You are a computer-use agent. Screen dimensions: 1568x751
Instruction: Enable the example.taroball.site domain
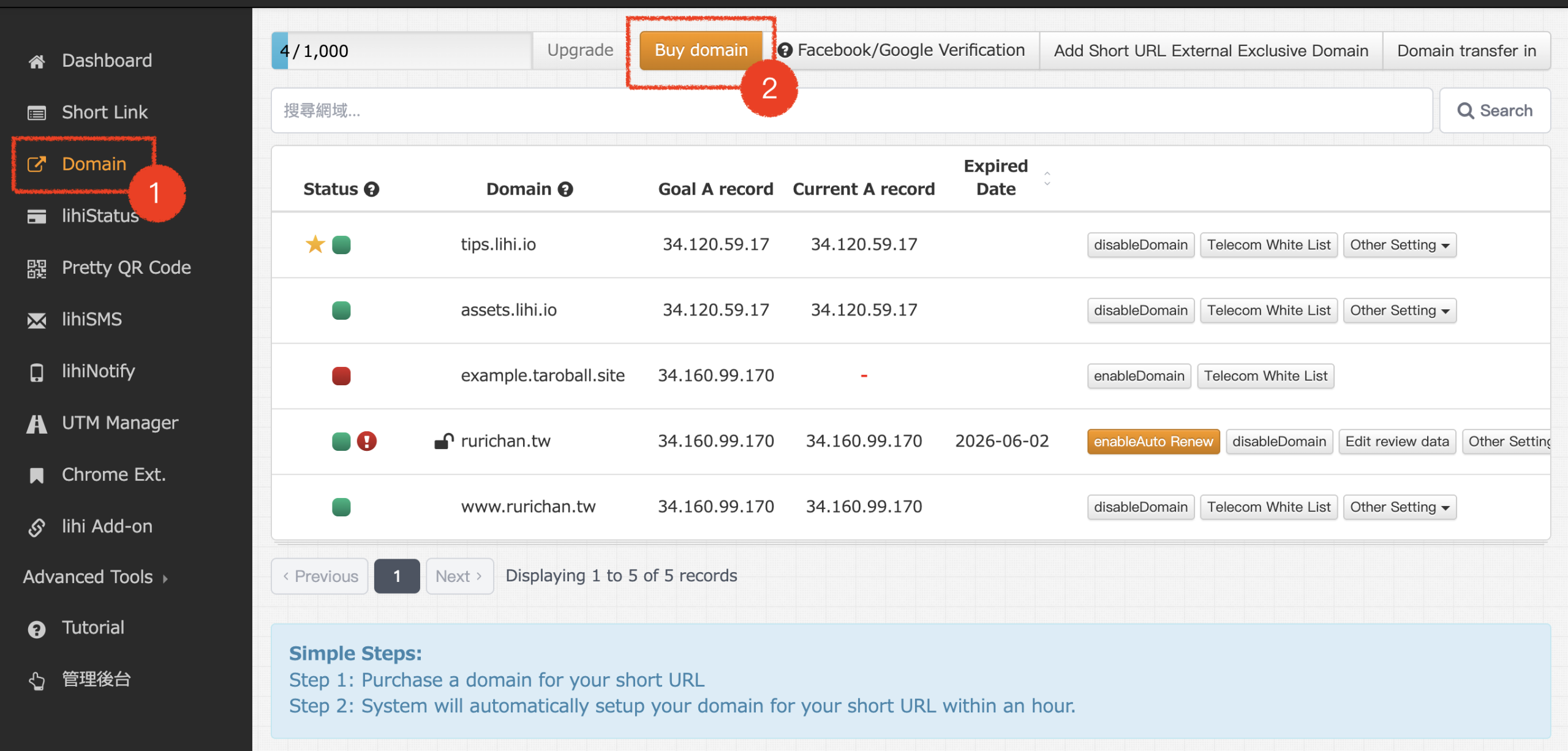pyautogui.click(x=1139, y=376)
